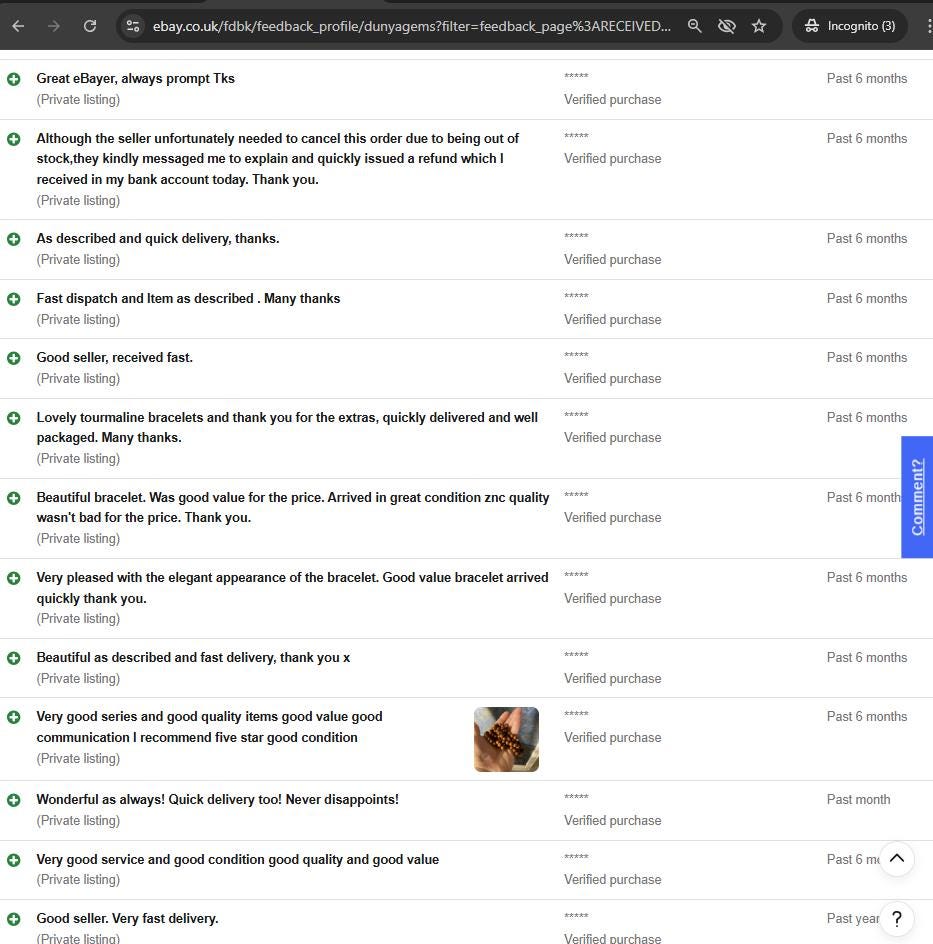Screen dimensions: 933x944
Task: Select feedback 'Good seller, received fast.'
Action: tap(114, 358)
